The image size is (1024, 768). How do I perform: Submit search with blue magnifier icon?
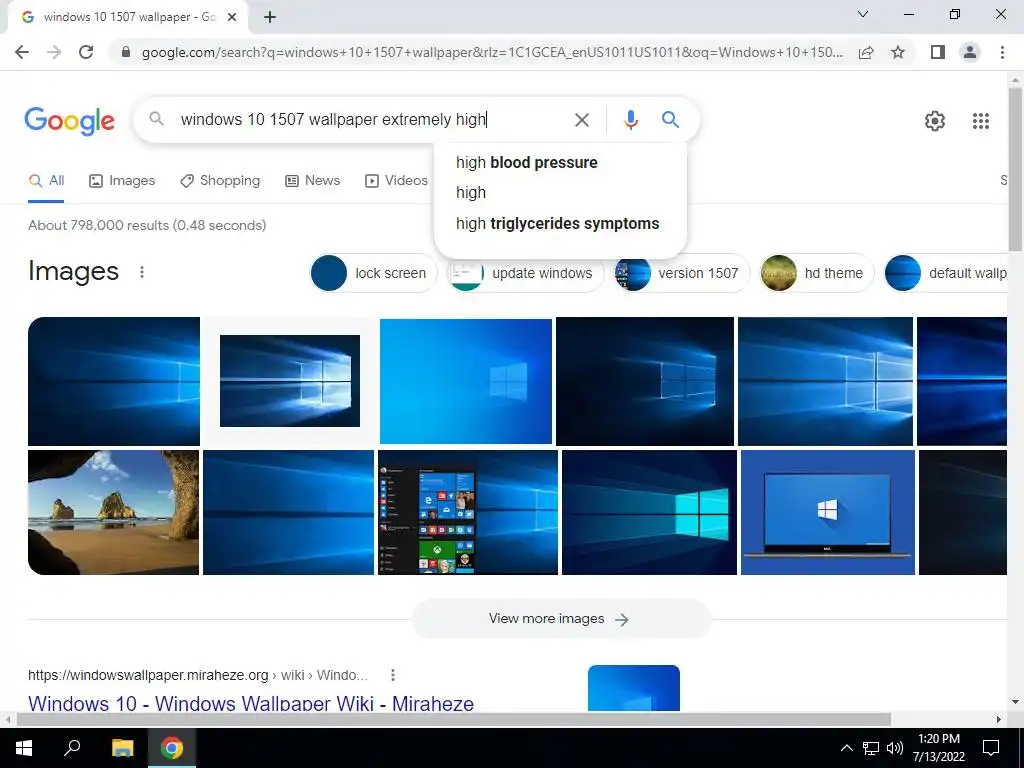670,120
